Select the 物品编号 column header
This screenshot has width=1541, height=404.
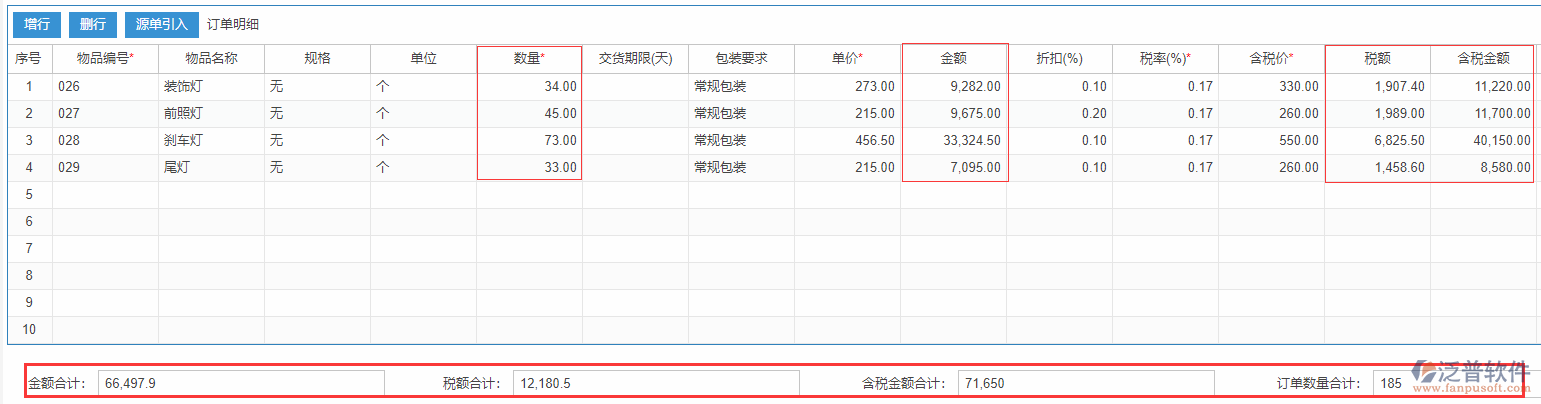[x=105, y=59]
